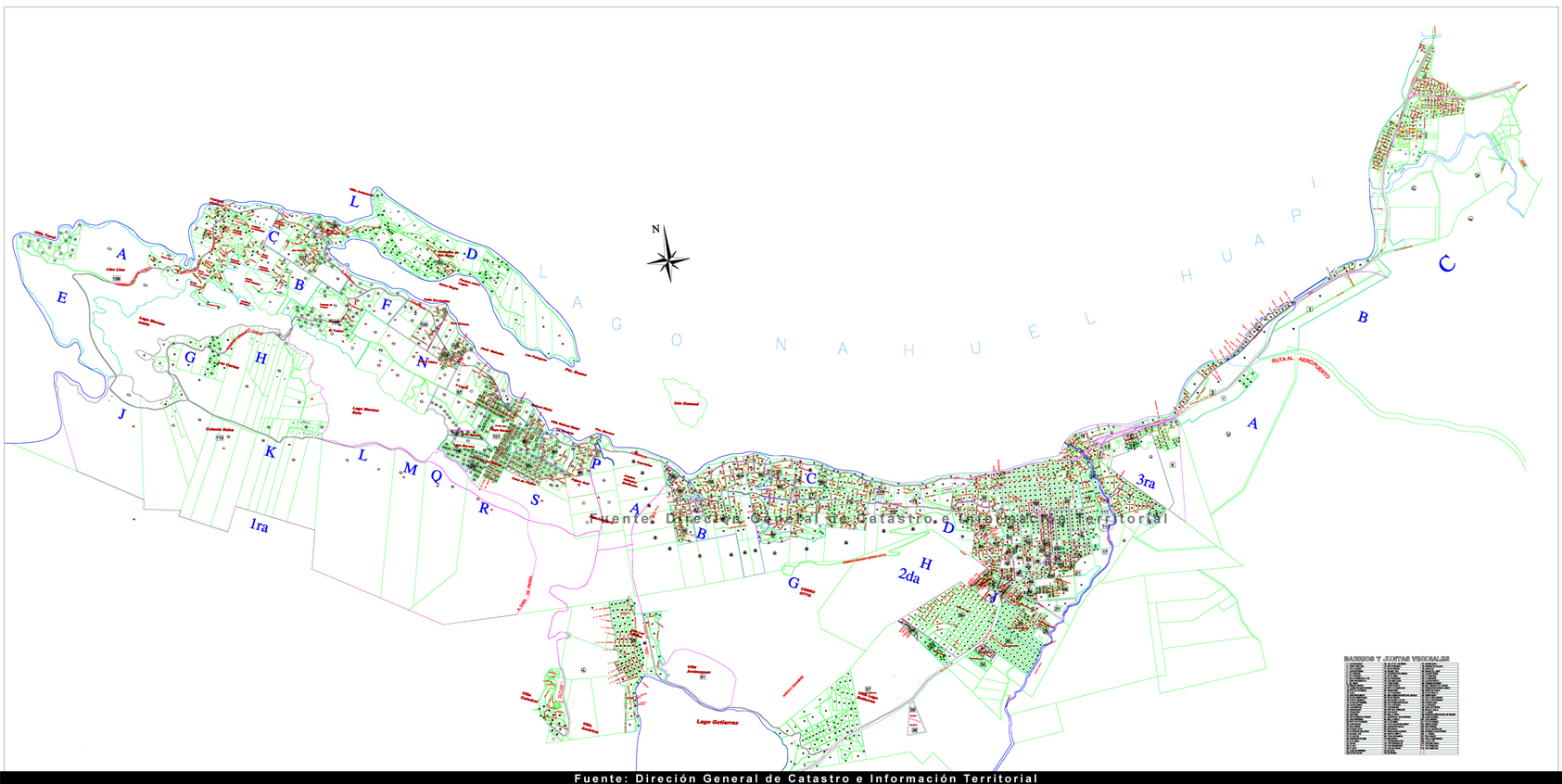Screen dimensions: 1562x784
Task: Click the blue zone letter P
Action: pyautogui.click(x=596, y=464)
